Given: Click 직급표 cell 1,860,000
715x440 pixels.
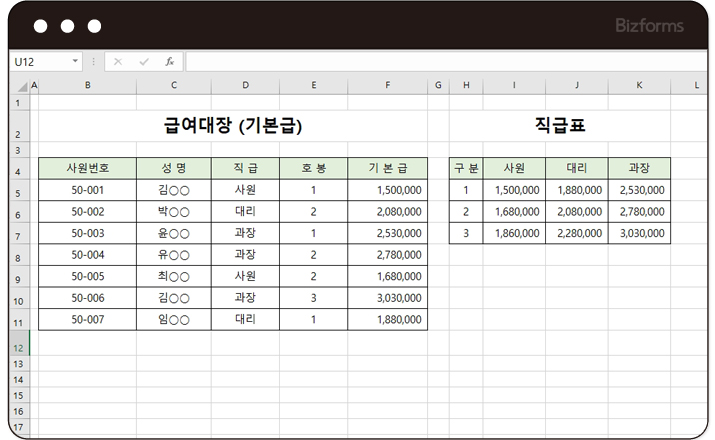Looking at the screenshot, I should 514,233.
